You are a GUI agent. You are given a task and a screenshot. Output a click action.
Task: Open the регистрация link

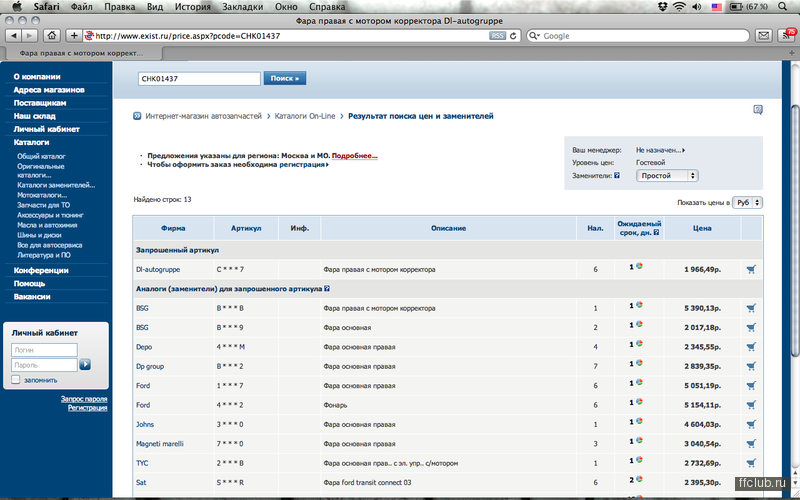coord(304,164)
